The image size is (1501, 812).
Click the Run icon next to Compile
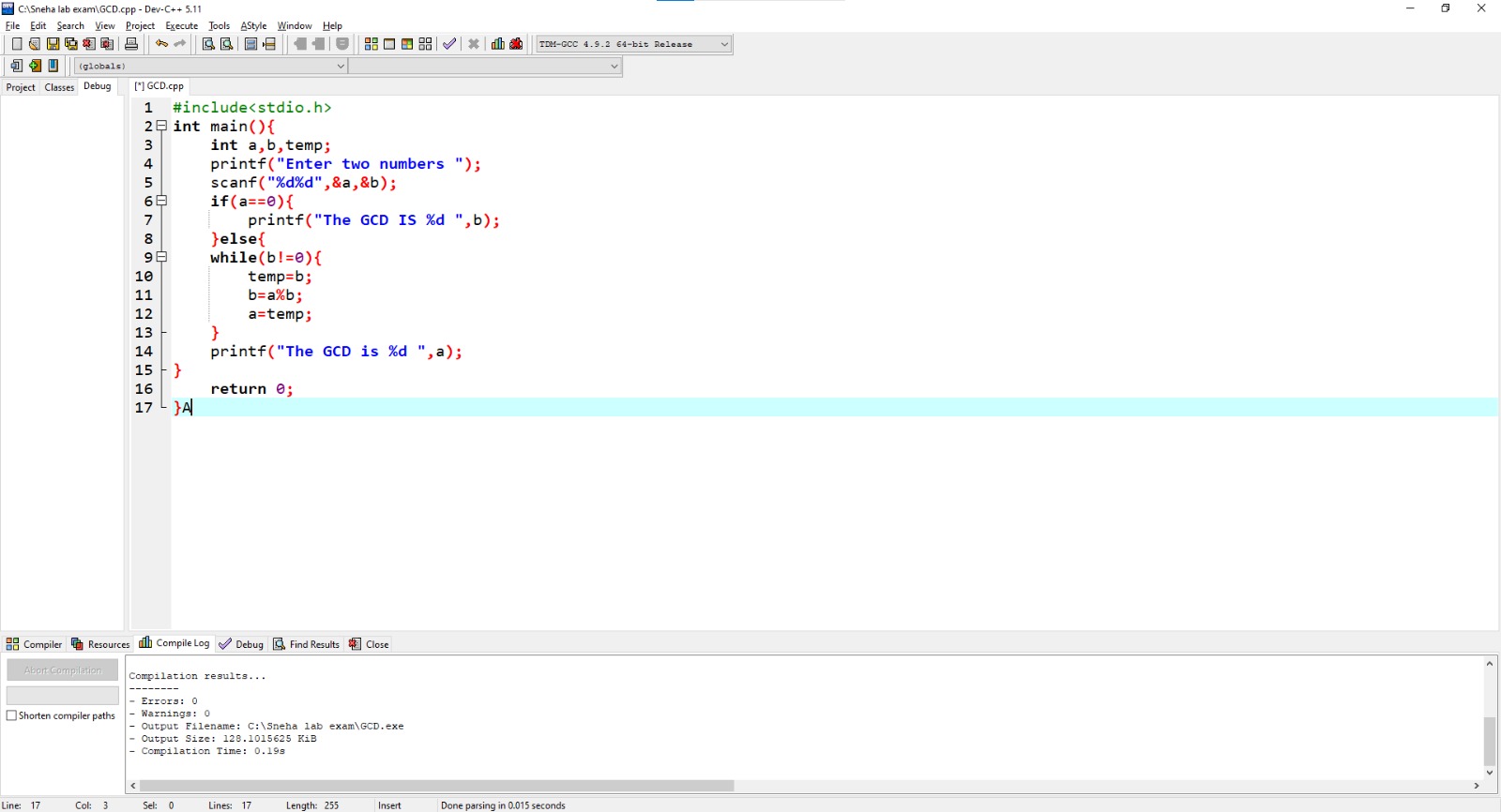[389, 44]
